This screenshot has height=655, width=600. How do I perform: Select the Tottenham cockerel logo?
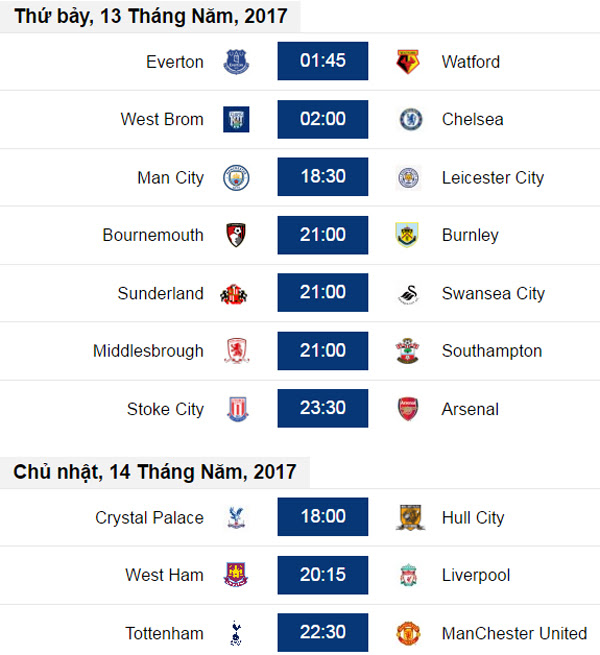click(x=236, y=633)
